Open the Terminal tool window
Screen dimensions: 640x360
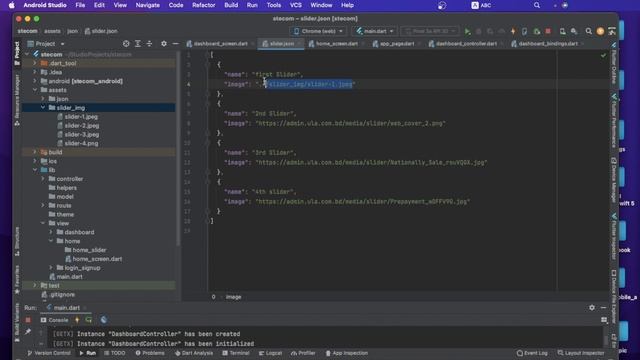click(x=236, y=353)
